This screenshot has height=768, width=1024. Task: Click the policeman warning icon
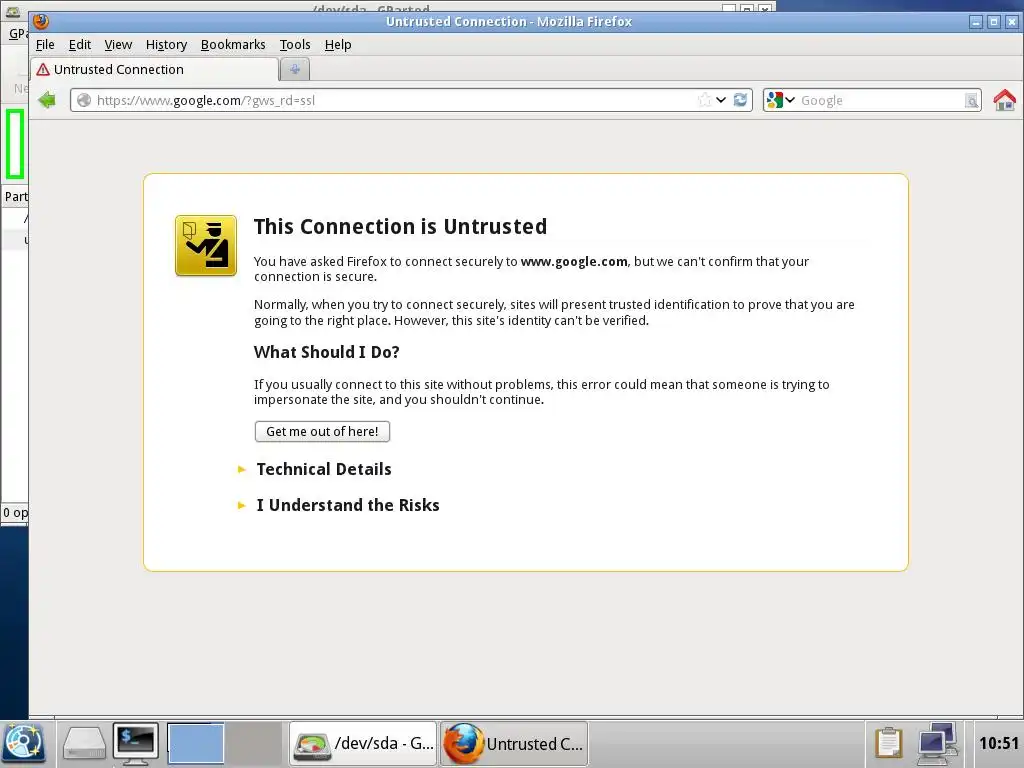click(206, 246)
